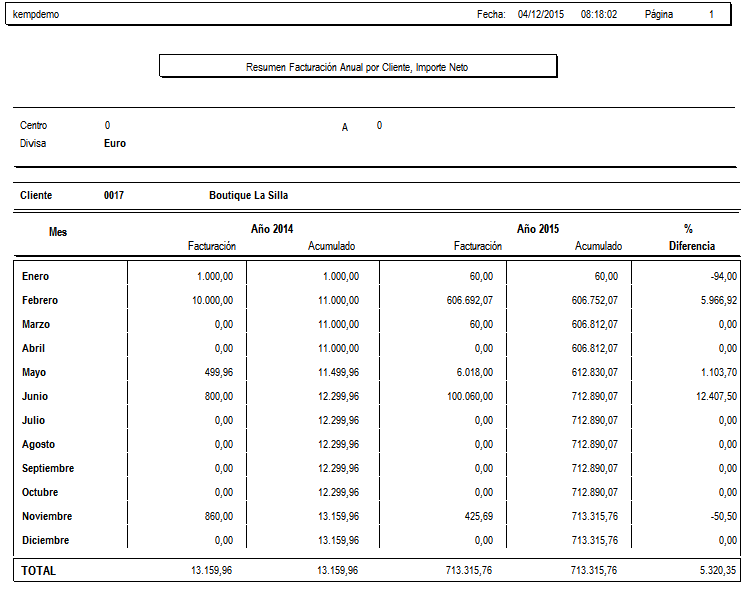The image size is (747, 590).
Task: Click Febrero accumulated value 606.752,07
Action: click(595, 300)
